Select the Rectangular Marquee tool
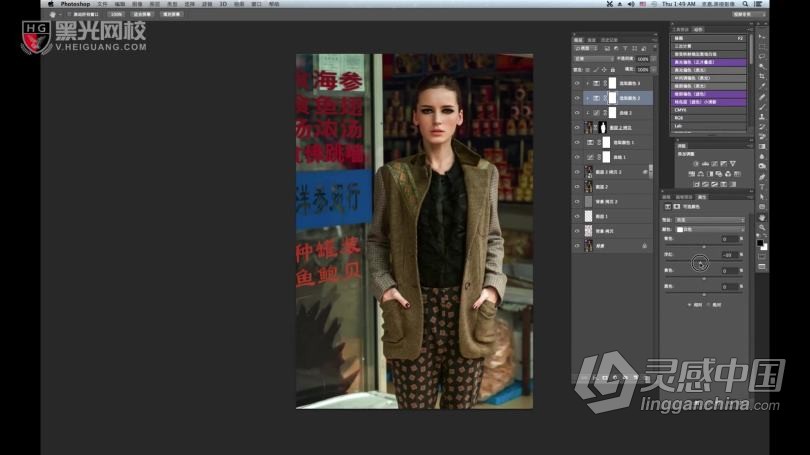The height and width of the screenshot is (455, 810). (762, 47)
